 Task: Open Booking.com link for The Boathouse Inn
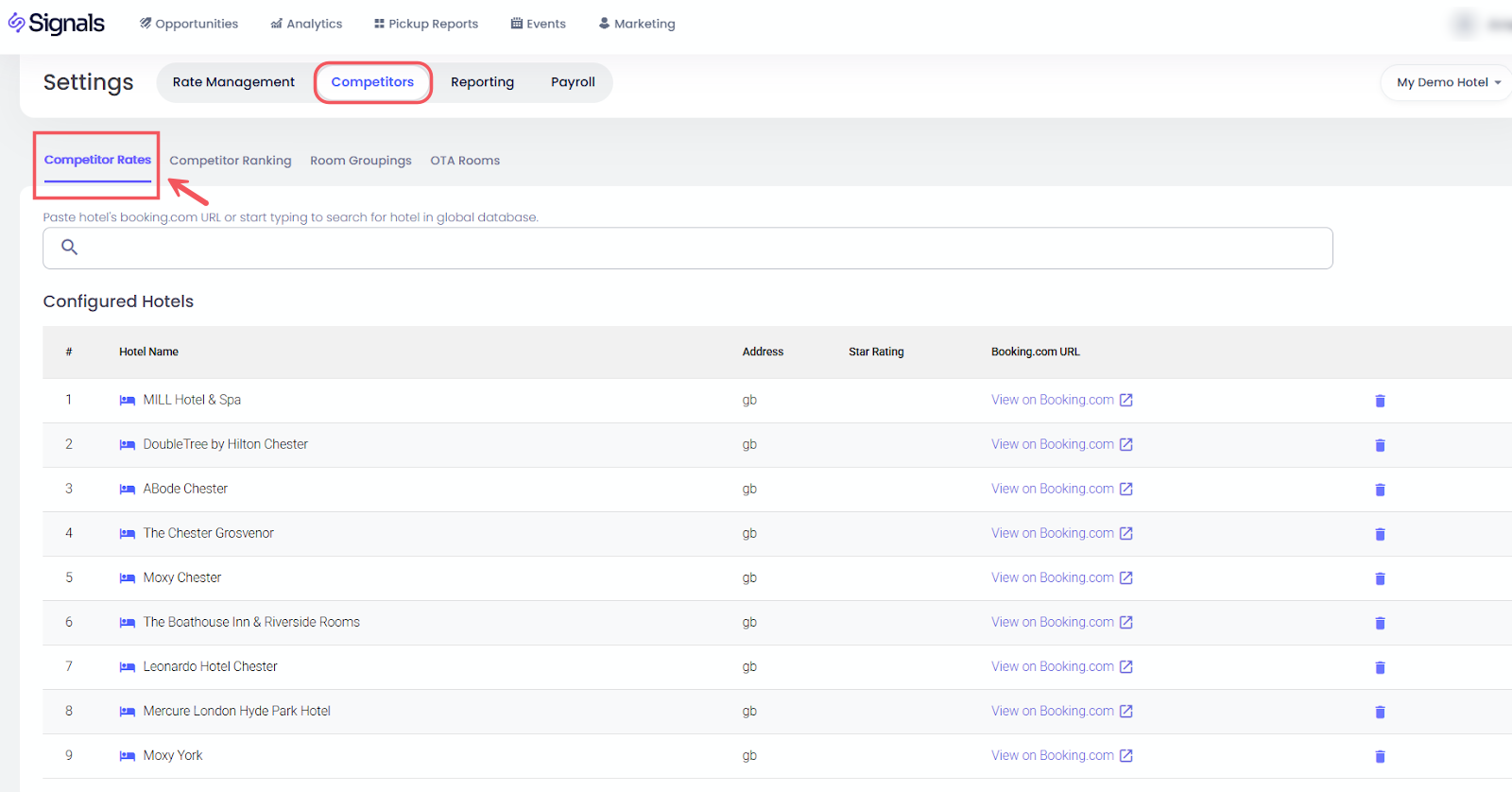1052,623
